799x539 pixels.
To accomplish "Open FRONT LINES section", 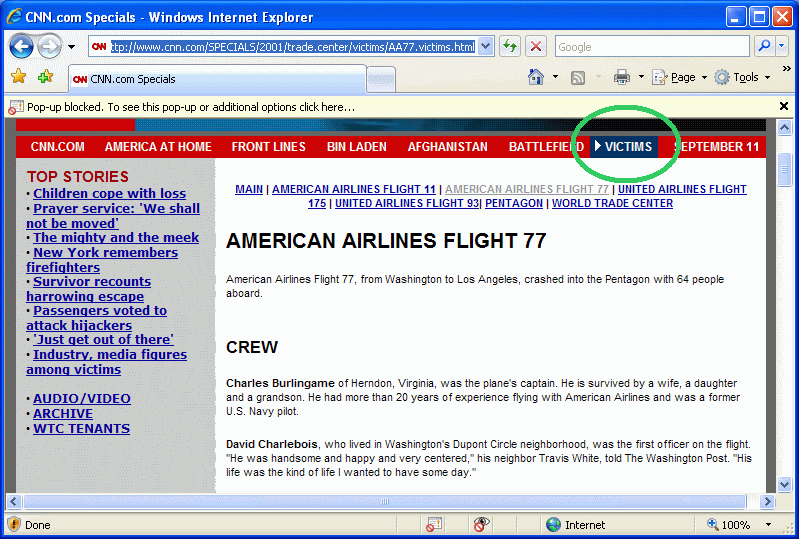I will [269, 147].
